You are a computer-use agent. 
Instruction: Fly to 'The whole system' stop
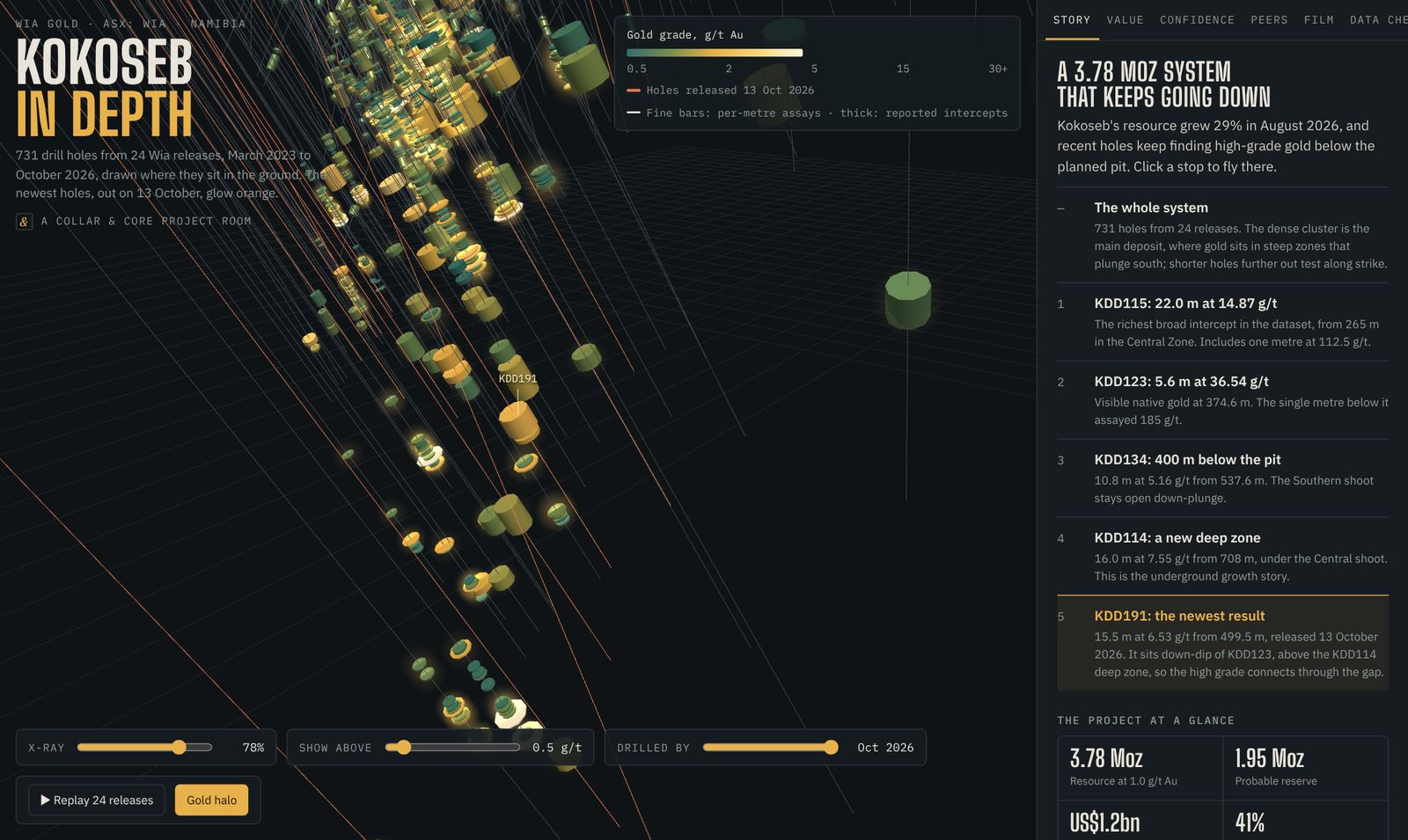point(1222,235)
